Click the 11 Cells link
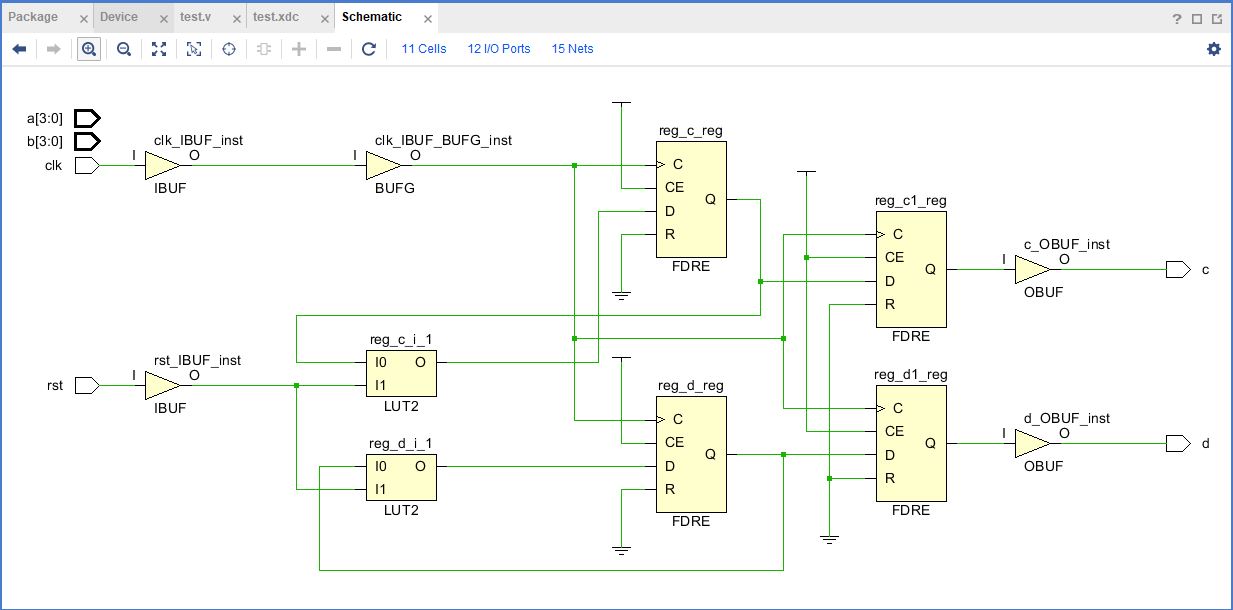Screen dimensions: 1233x610 coord(423,48)
